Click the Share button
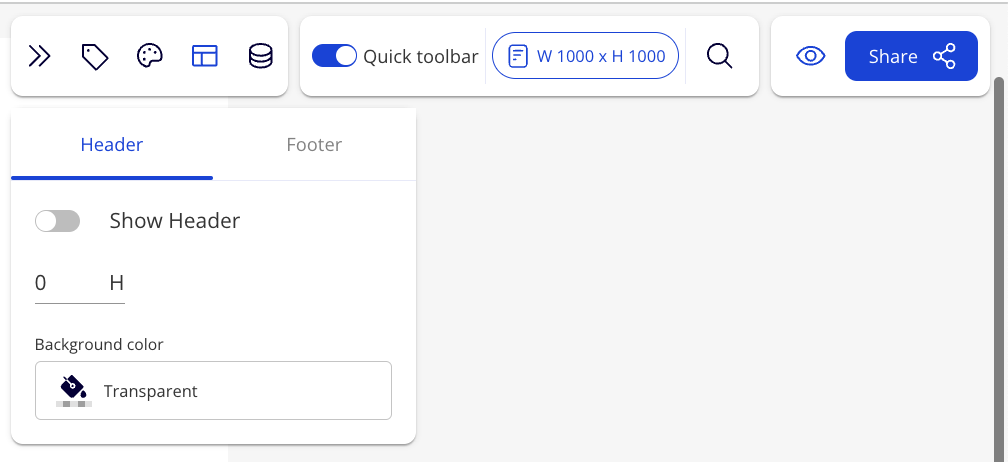The height and width of the screenshot is (462, 1008). 893,56
